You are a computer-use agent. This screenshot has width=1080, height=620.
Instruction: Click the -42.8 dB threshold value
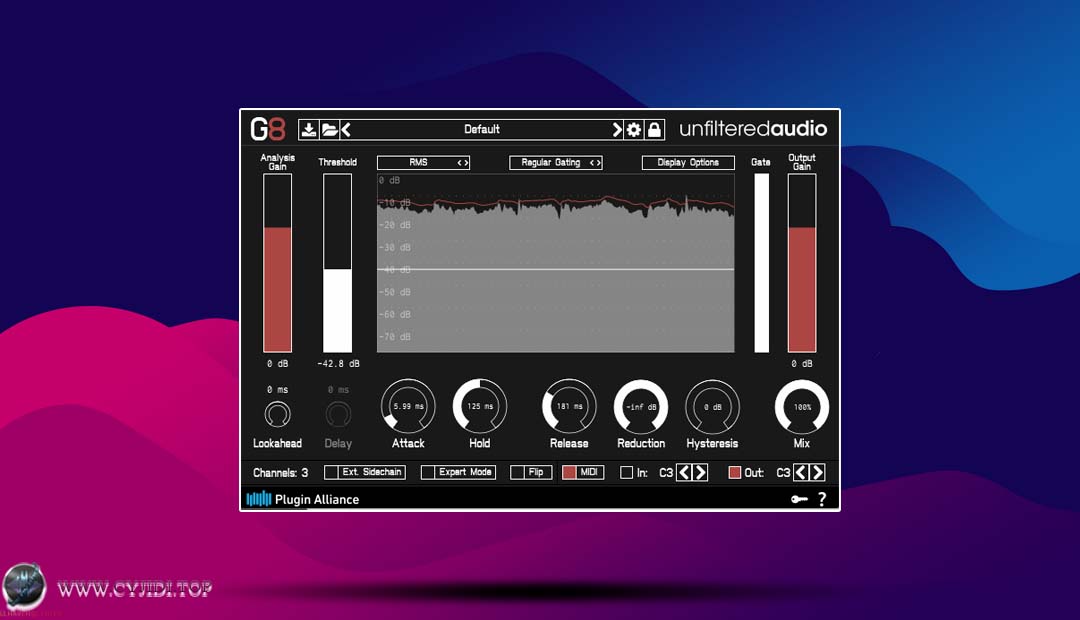pos(338,364)
